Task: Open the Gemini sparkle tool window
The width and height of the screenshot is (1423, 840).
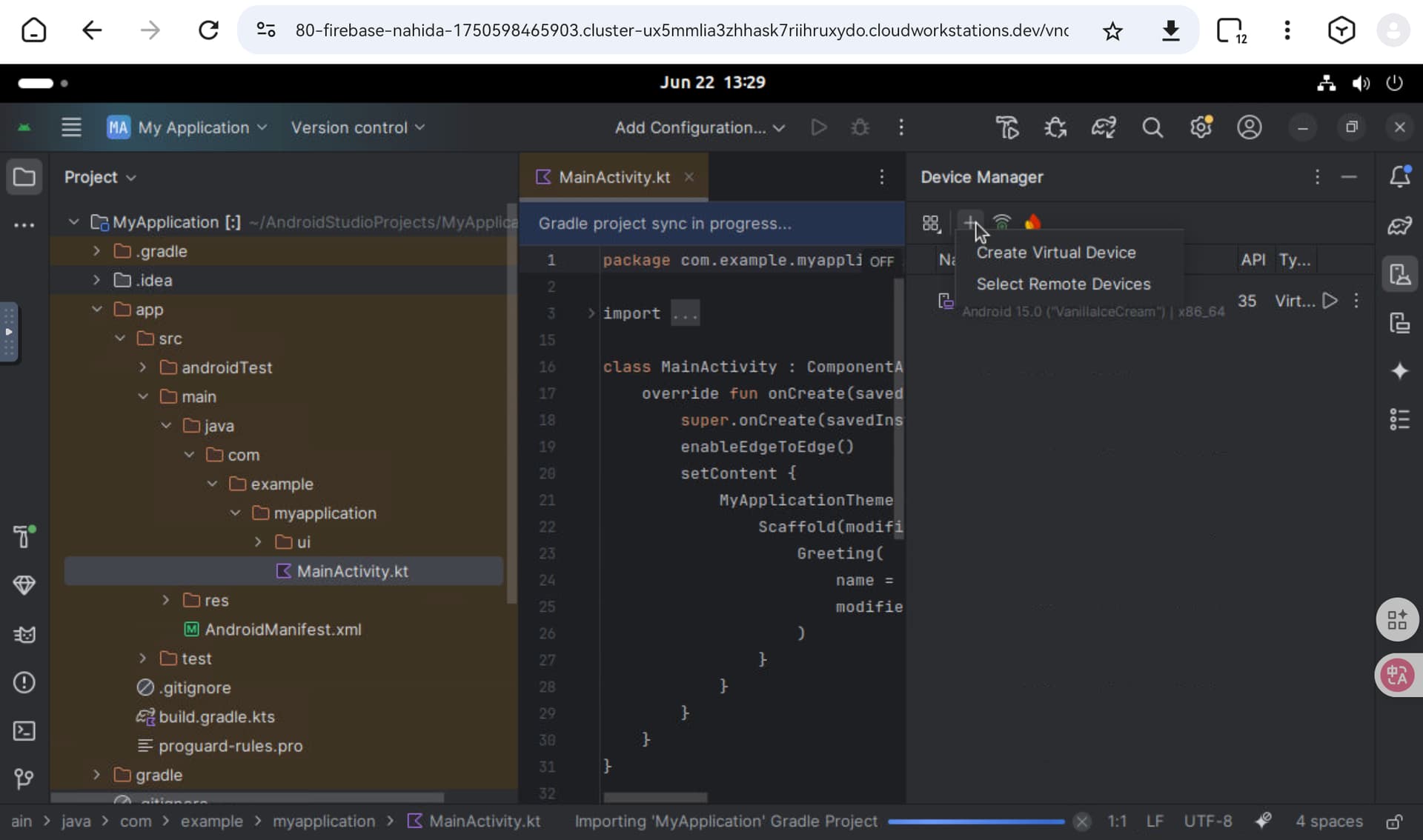Action: tap(1399, 371)
